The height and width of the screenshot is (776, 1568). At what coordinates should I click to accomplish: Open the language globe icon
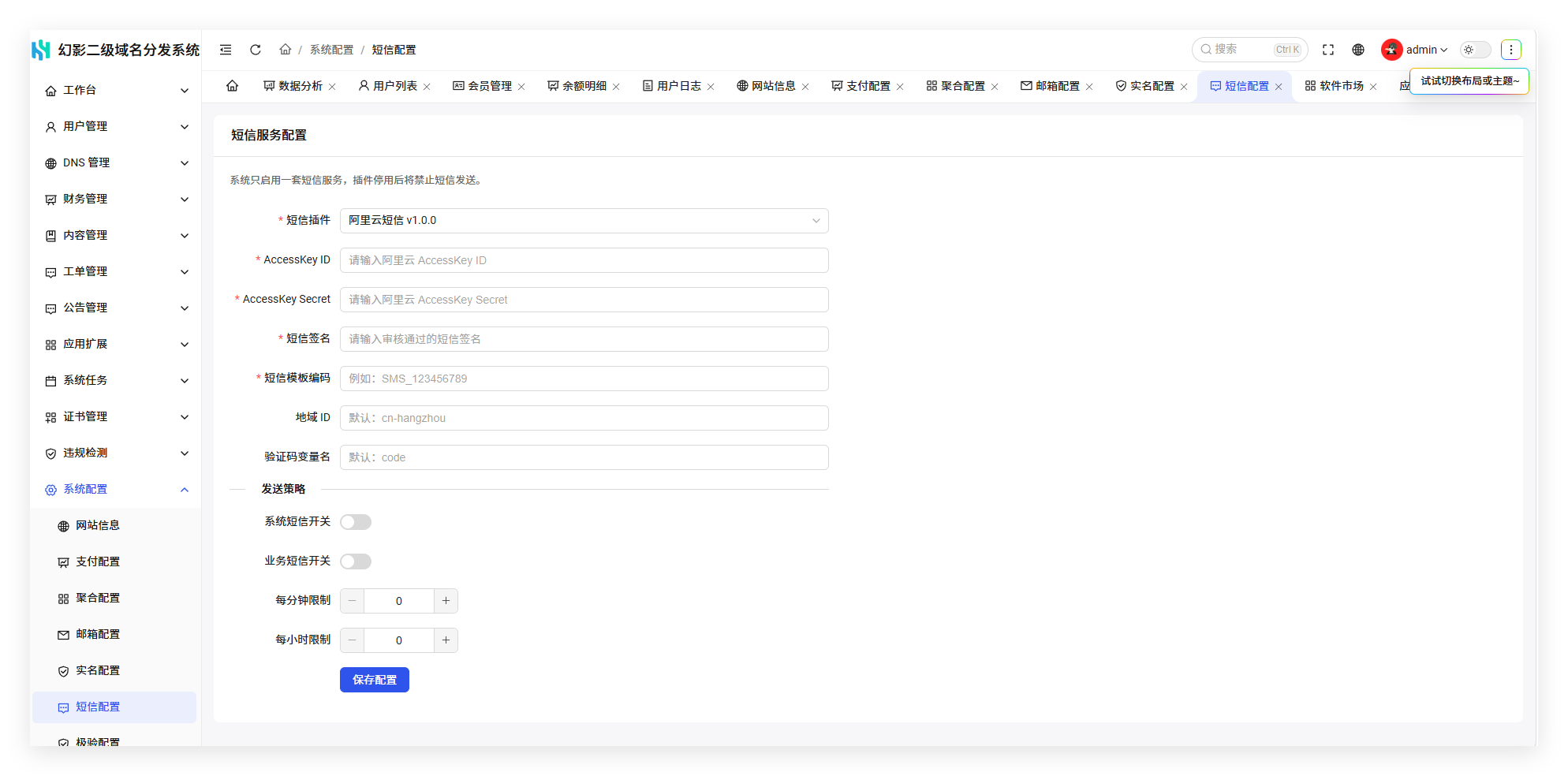coord(1358,50)
